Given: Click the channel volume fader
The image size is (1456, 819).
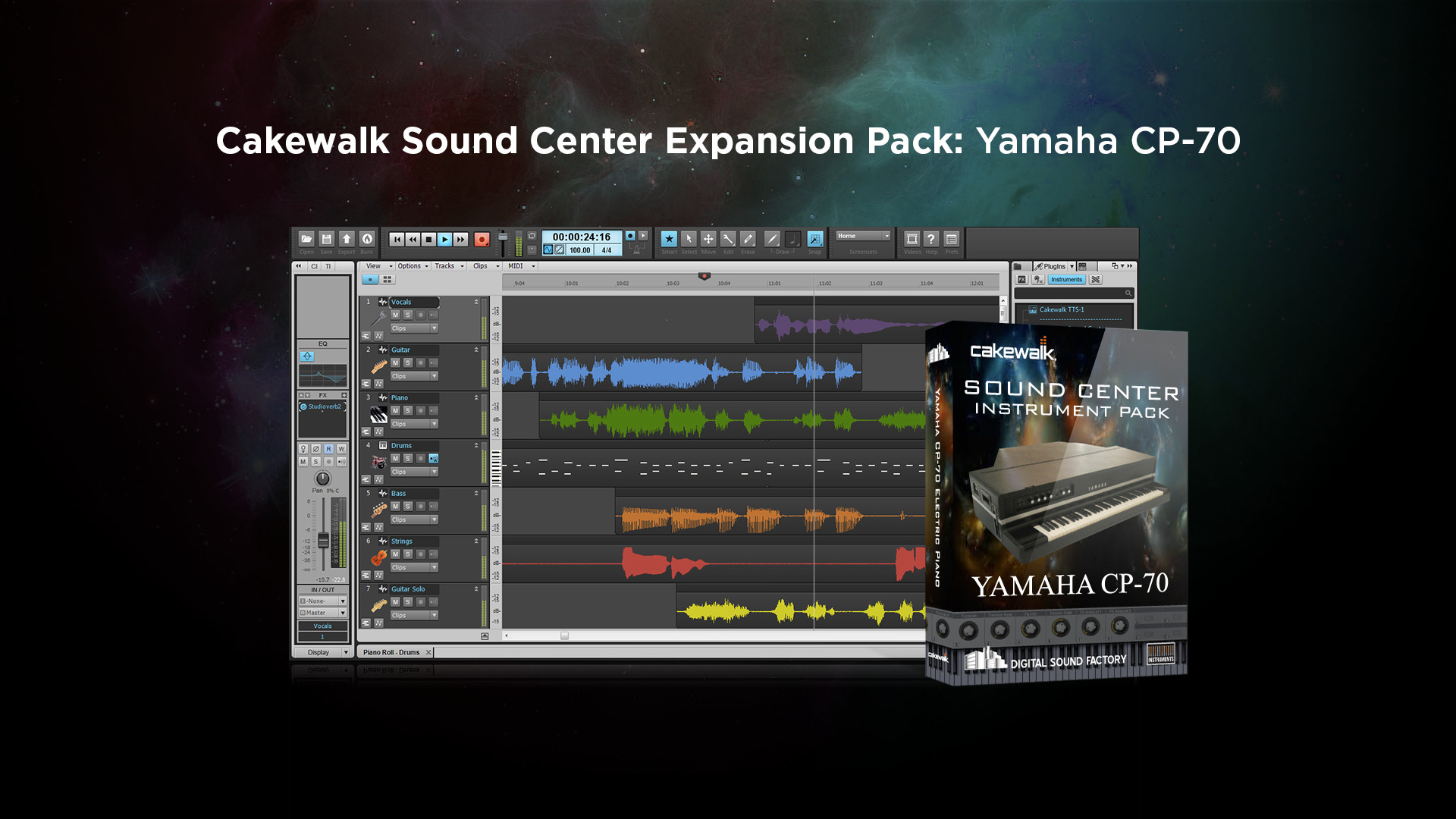Looking at the screenshot, I should pos(323,541).
